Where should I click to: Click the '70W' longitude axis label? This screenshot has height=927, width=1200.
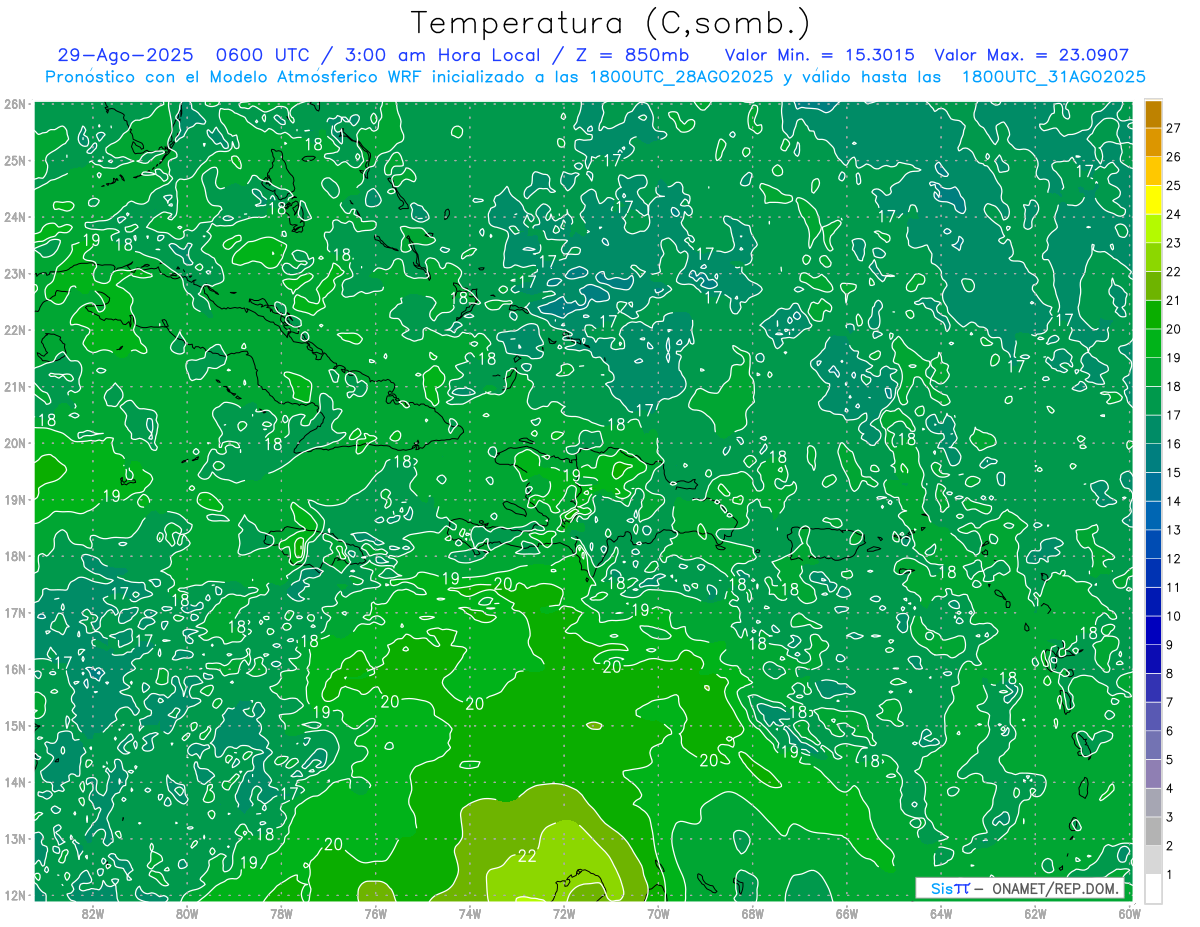point(658,913)
